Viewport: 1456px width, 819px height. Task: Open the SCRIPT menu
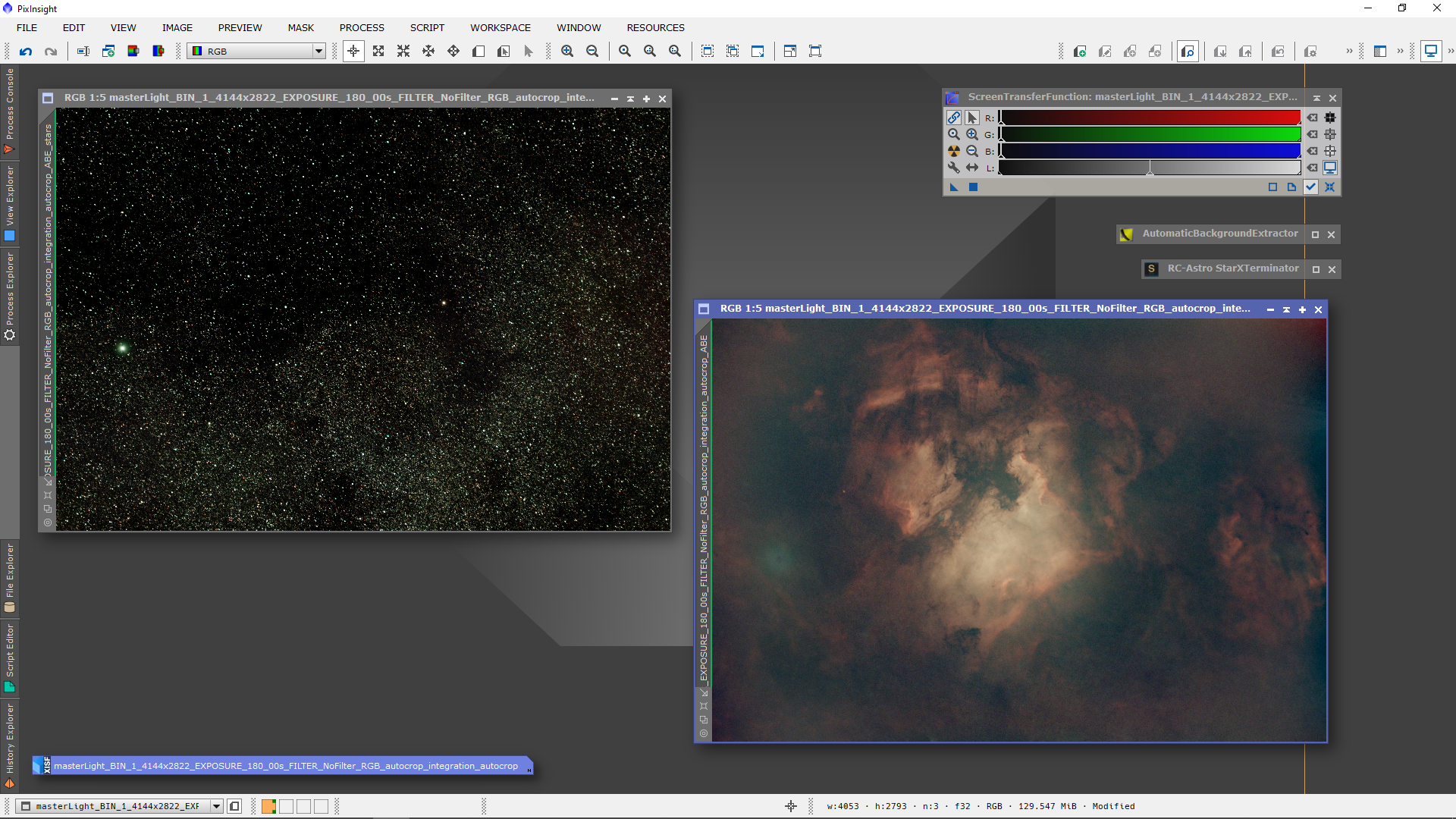pyautogui.click(x=427, y=28)
